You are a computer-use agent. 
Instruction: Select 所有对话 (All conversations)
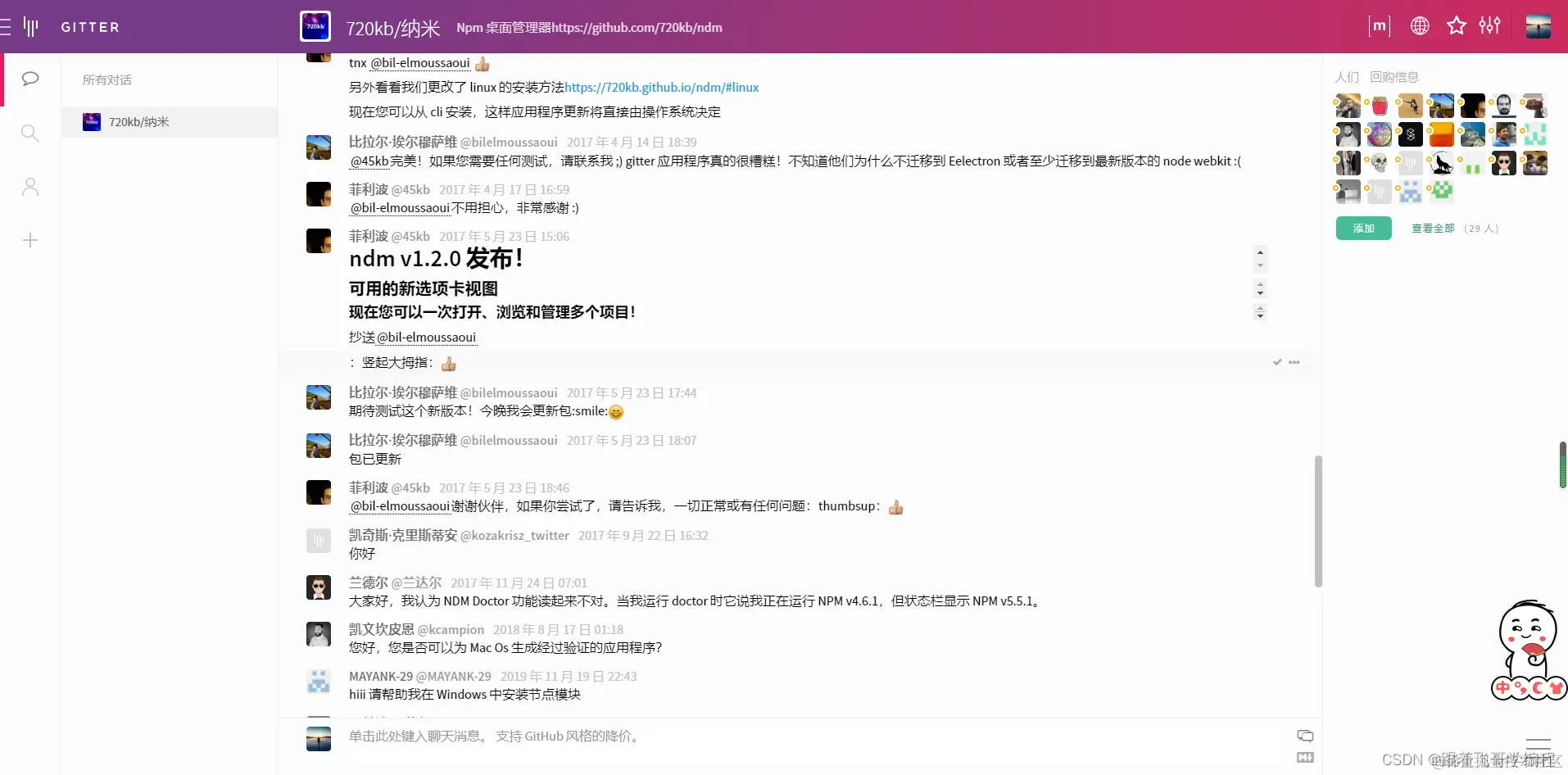tap(107, 79)
